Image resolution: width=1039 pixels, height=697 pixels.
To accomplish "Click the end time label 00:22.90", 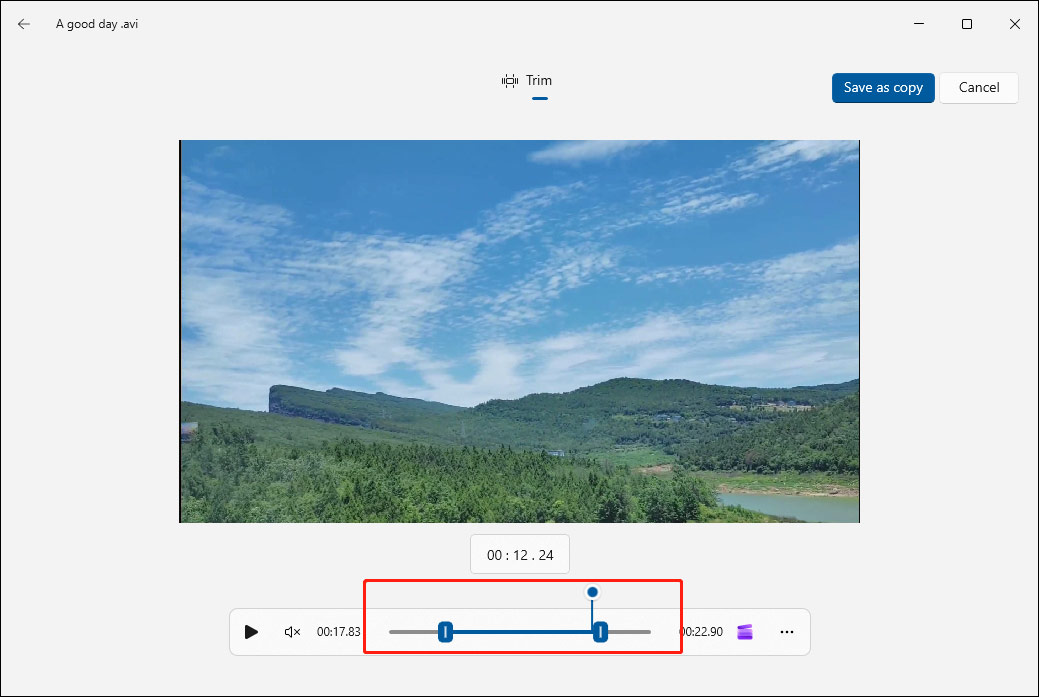I will [701, 631].
